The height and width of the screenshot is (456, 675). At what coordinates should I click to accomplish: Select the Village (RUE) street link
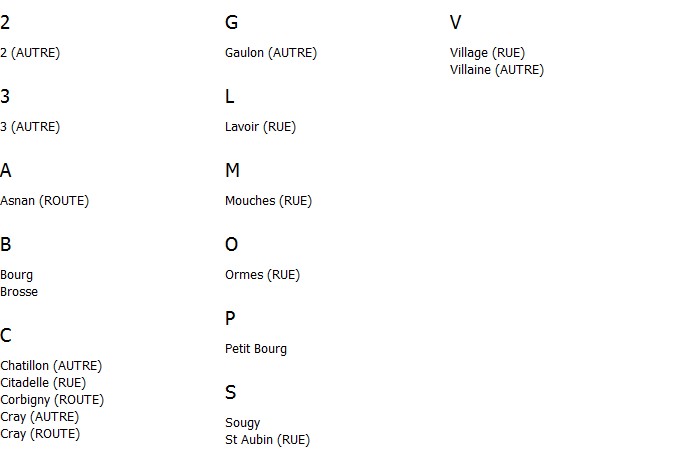pos(487,53)
